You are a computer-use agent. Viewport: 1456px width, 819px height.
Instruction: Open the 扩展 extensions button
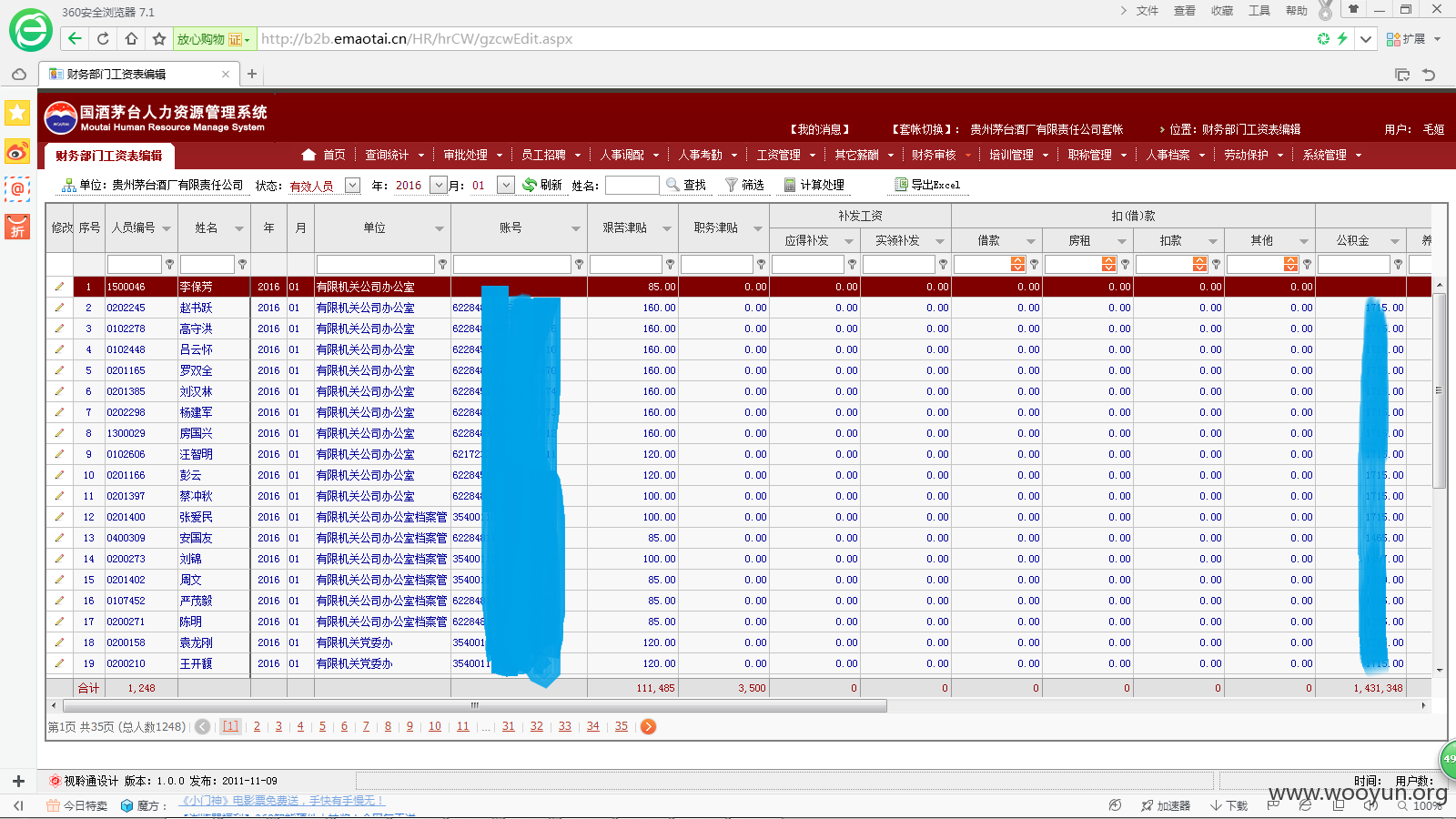click(x=1413, y=39)
